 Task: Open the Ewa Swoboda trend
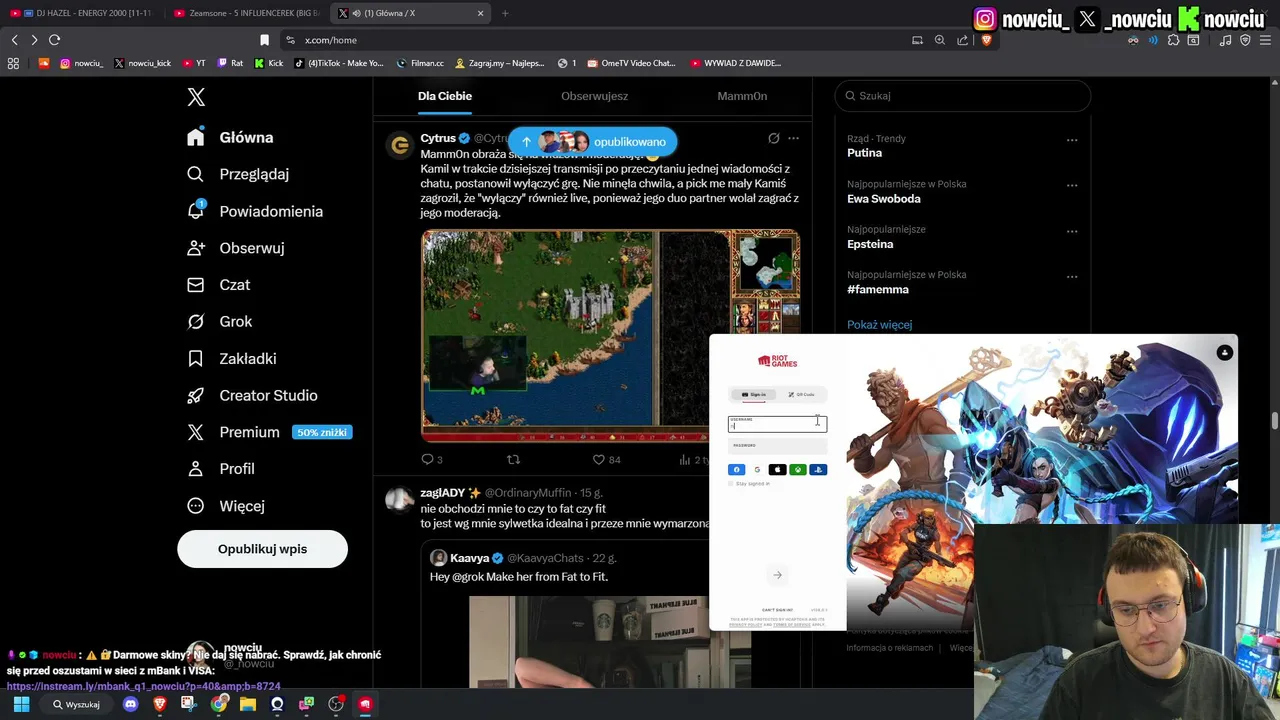click(884, 199)
